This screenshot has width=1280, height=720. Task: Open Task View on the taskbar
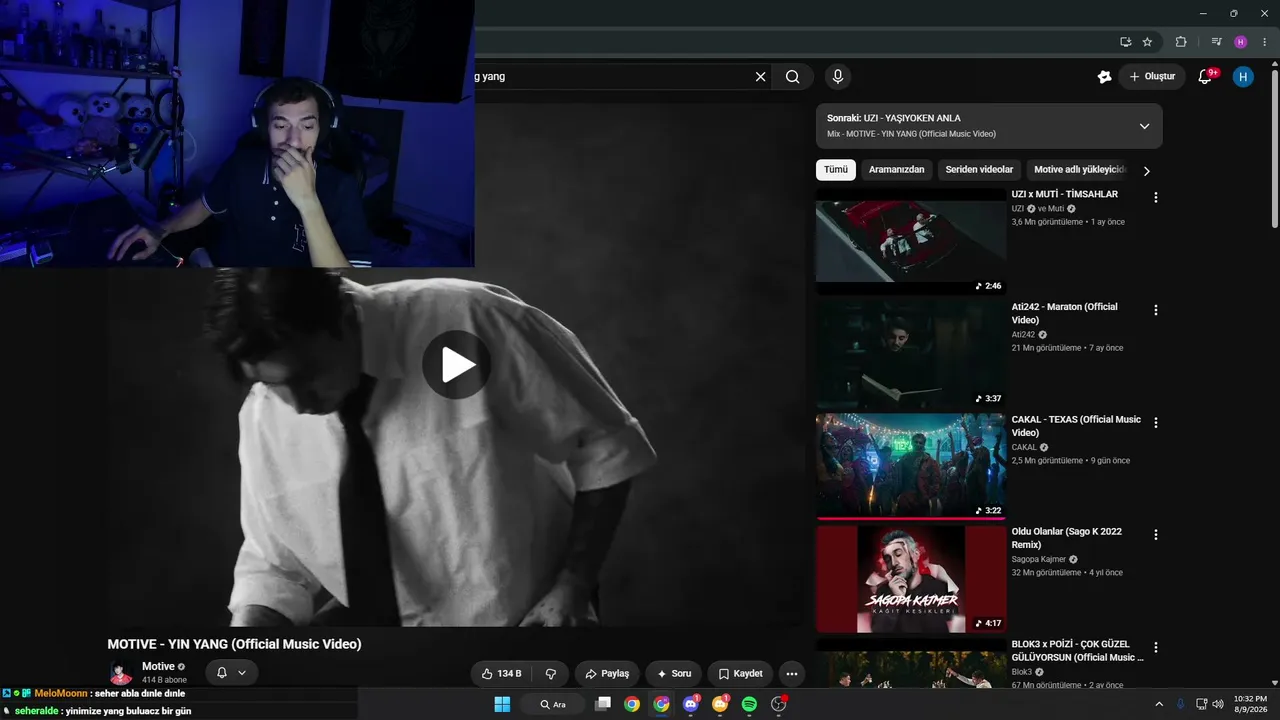tap(602, 704)
